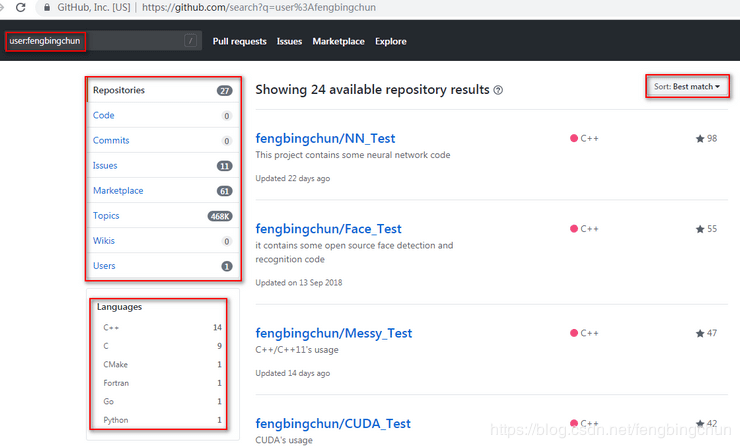The height and width of the screenshot is (448, 740).
Task: Open Pull requests in the header
Action: click(x=239, y=42)
